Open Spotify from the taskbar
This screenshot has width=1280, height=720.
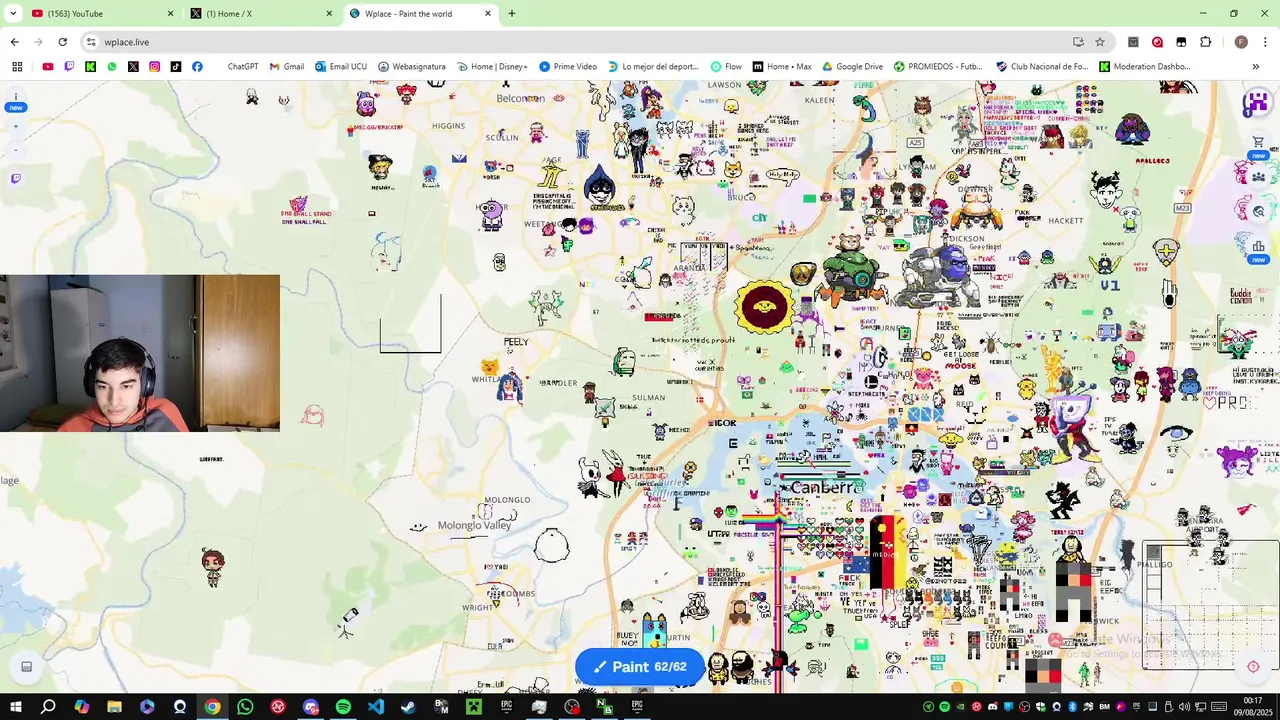pyautogui.click(x=343, y=707)
